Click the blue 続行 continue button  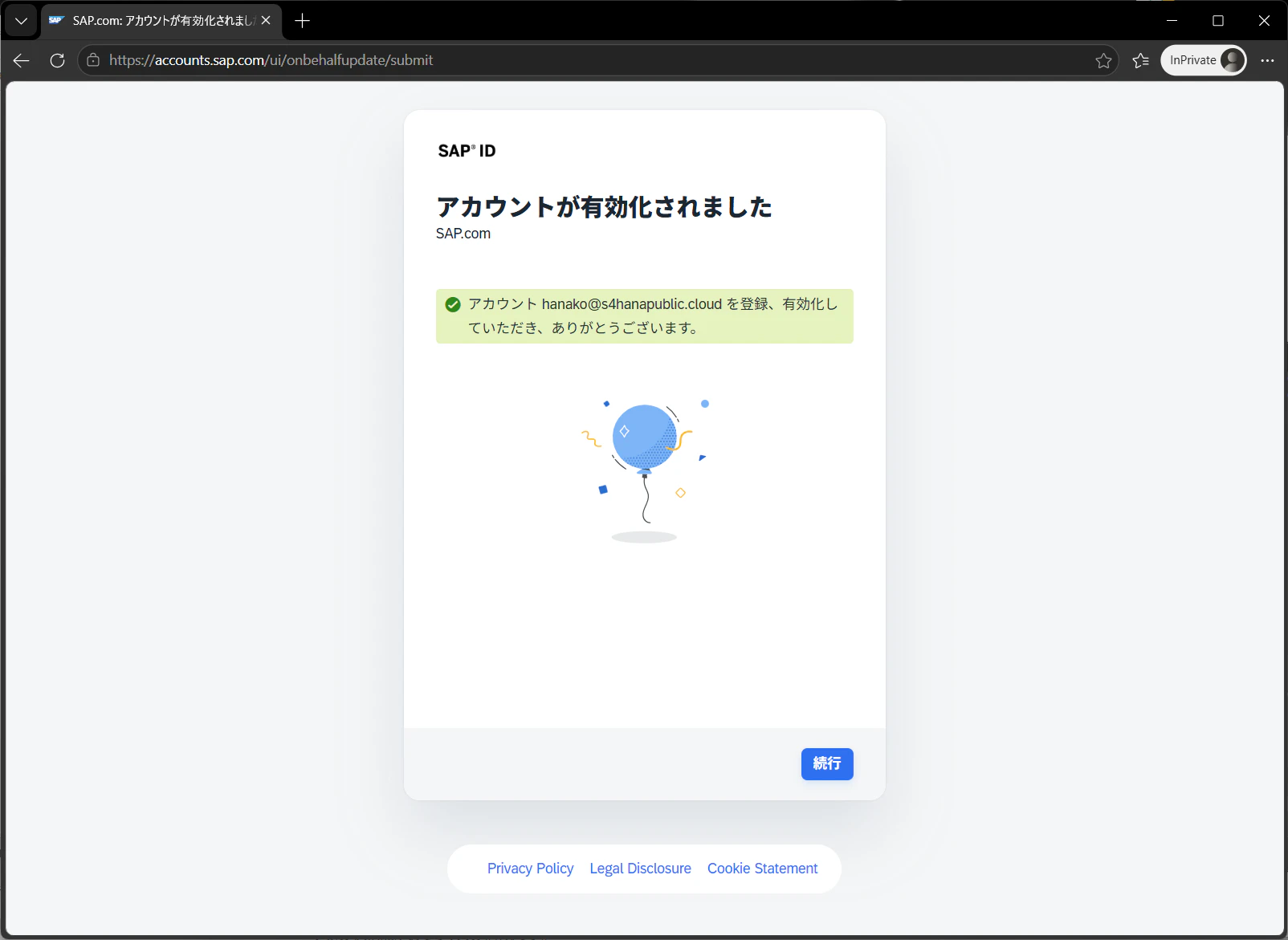827,764
